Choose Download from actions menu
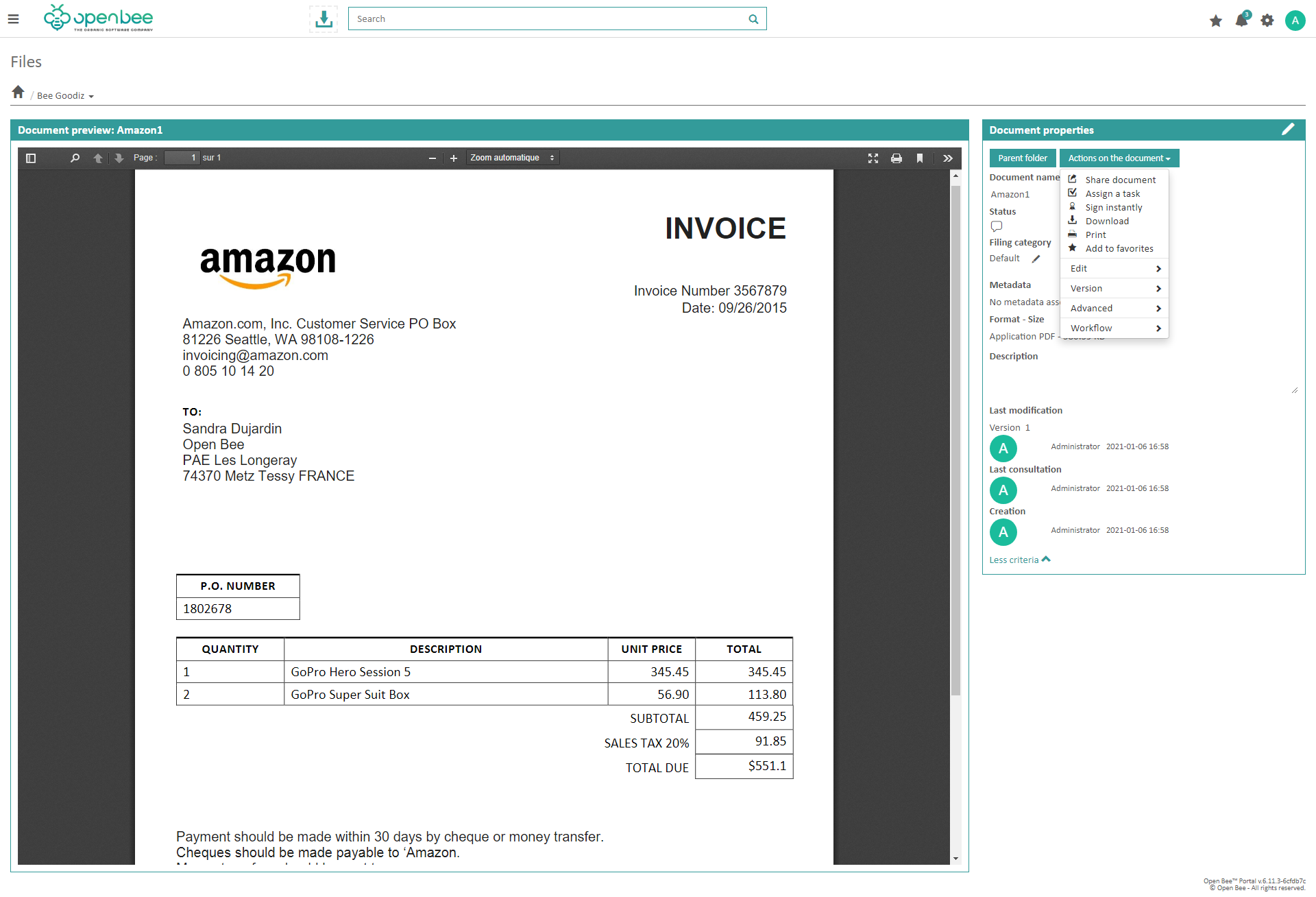Image resolution: width=1316 pixels, height=897 pixels. click(1114, 221)
